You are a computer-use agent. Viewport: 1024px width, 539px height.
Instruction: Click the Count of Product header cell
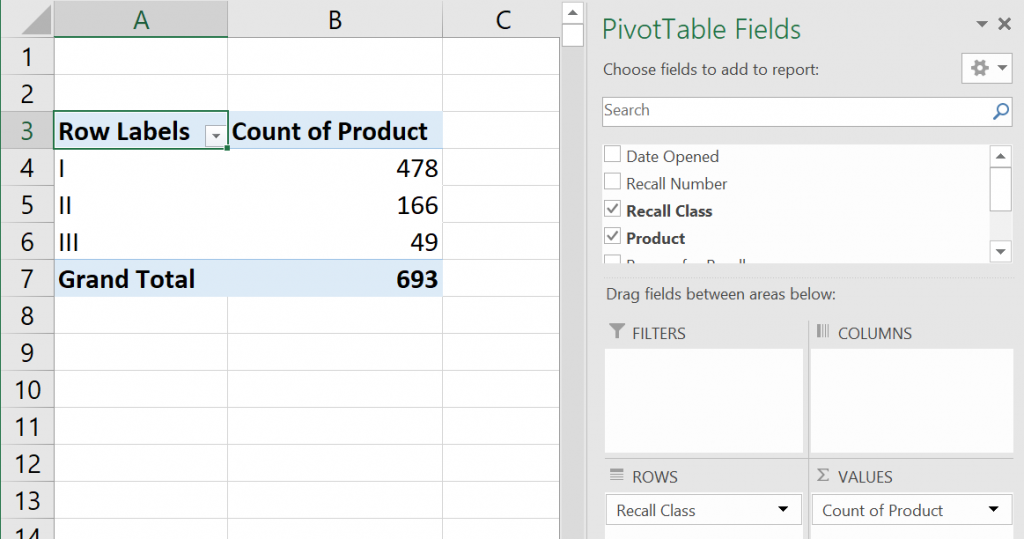[x=335, y=131]
